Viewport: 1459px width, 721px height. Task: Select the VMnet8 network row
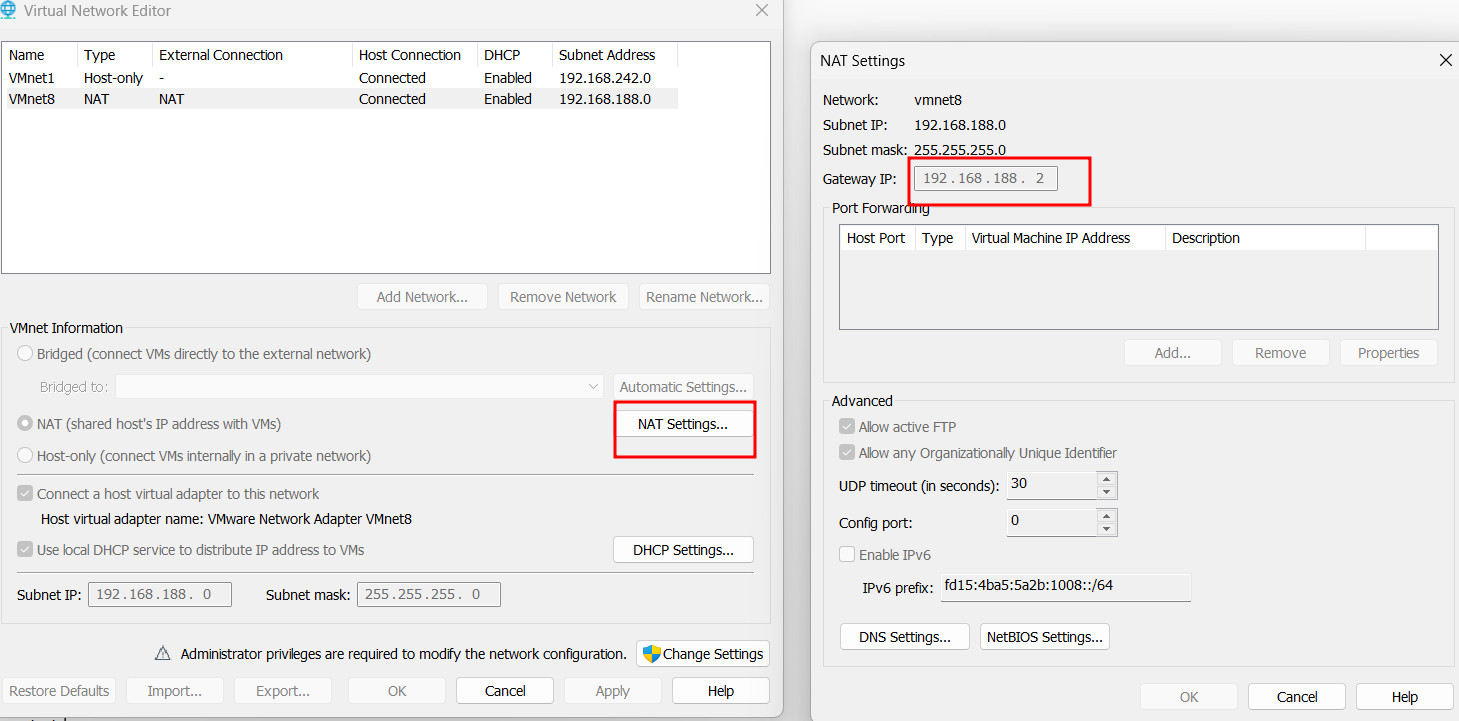pos(340,99)
